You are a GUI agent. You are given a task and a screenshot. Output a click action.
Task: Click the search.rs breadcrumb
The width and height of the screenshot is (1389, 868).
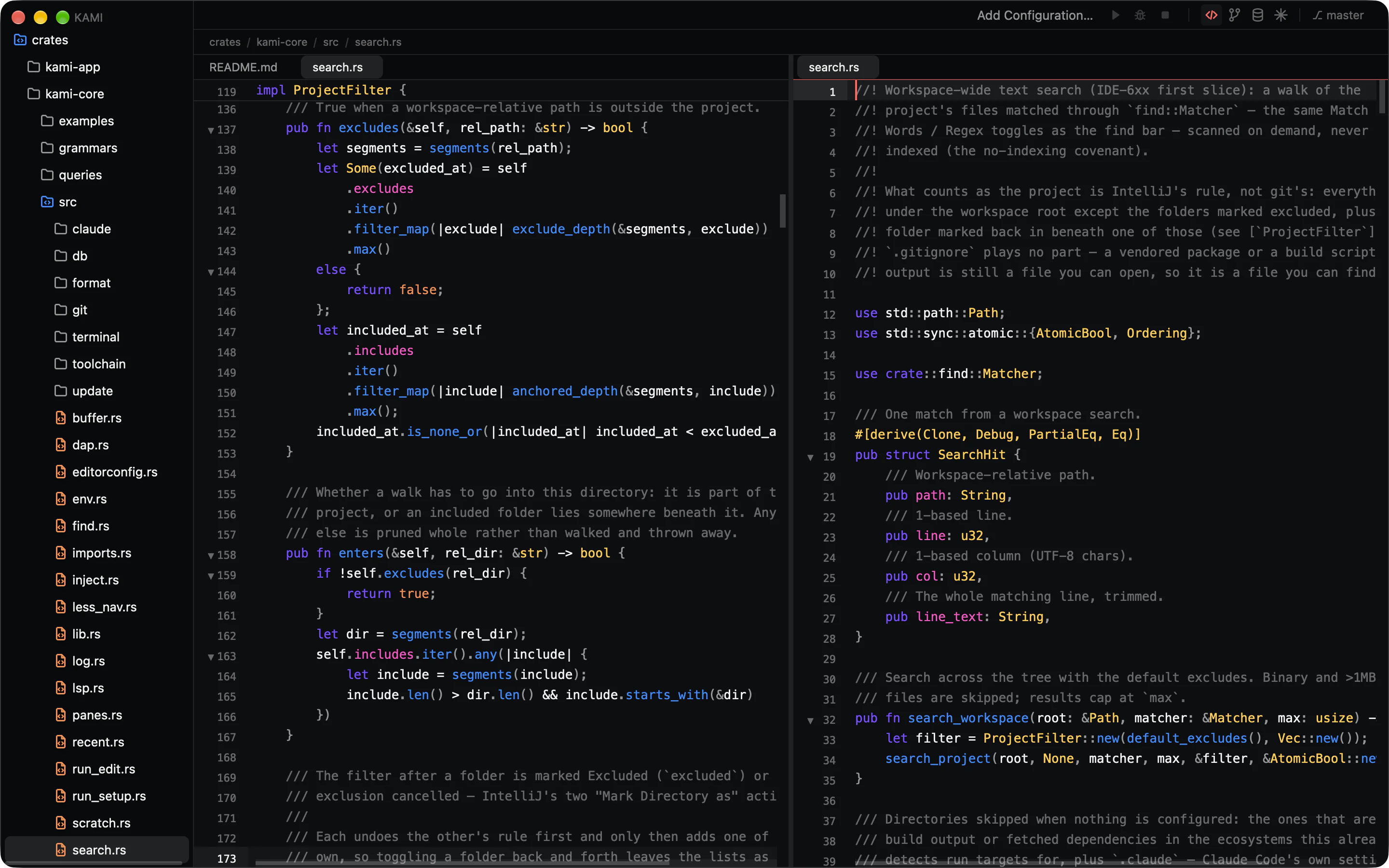pos(378,42)
